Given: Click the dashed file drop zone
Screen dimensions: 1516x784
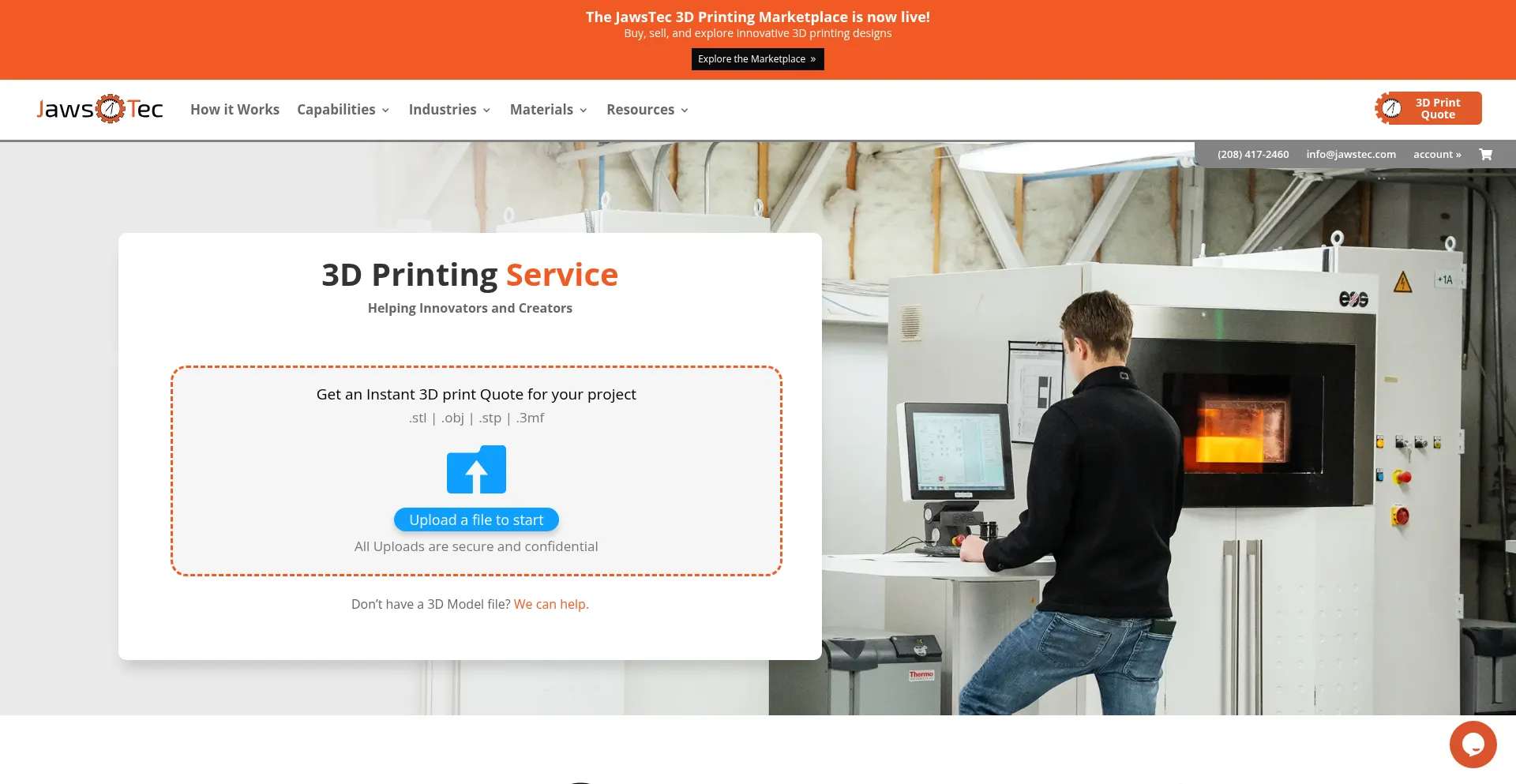Looking at the screenshot, I should click(x=476, y=471).
